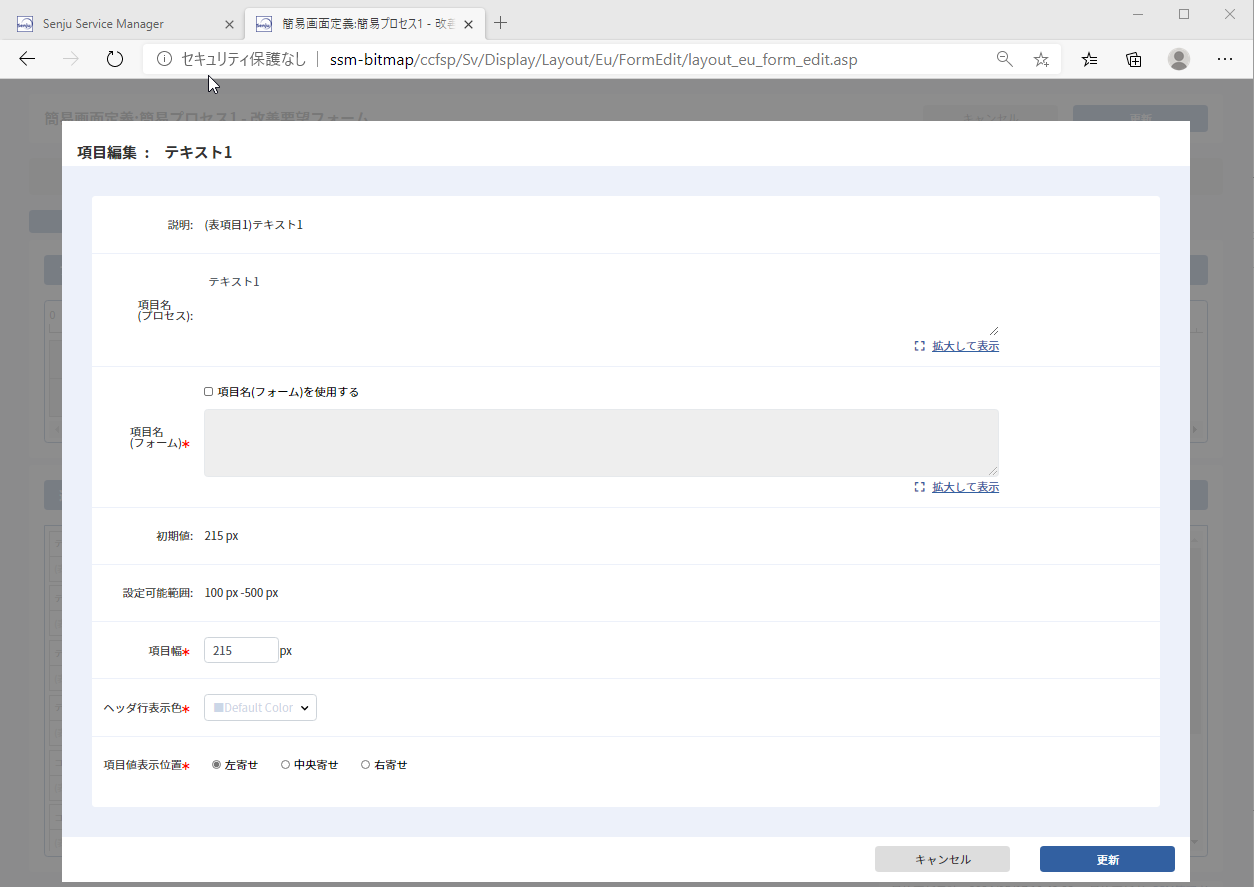Enable 項目名(フォーム)を使用する checkbox
Screen dimensions: 1254x887
pyautogui.click(x=209, y=392)
